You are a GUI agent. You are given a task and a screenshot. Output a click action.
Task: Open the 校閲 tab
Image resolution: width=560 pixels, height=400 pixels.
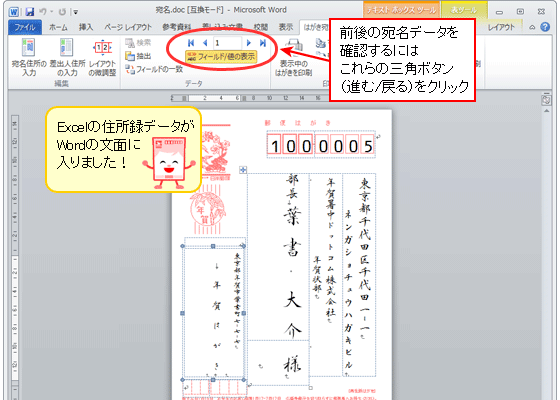pyautogui.click(x=261, y=27)
